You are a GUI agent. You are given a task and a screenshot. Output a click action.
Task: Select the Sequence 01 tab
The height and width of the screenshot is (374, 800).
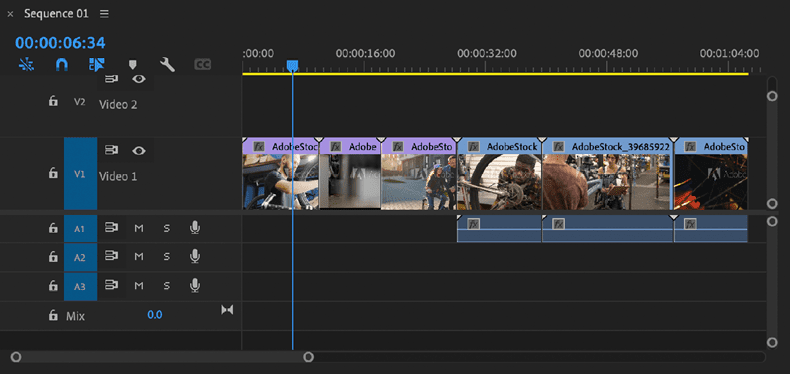pyautogui.click(x=56, y=14)
